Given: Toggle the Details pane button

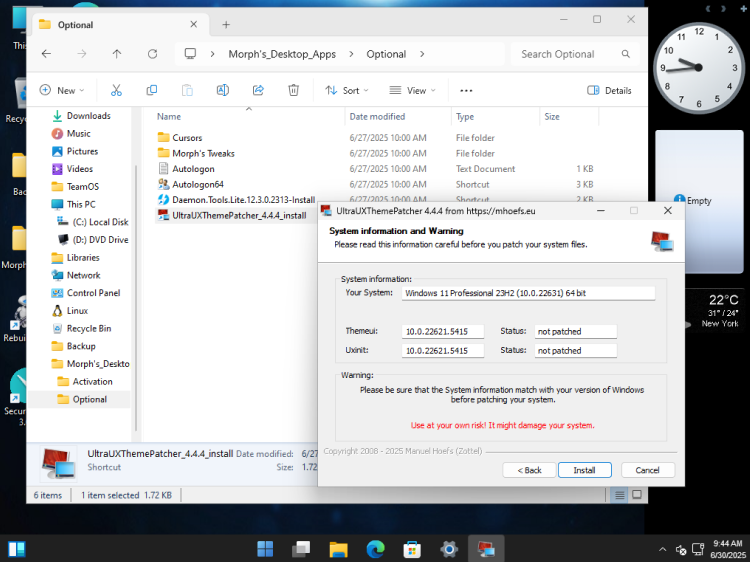Looking at the screenshot, I should pos(609,90).
